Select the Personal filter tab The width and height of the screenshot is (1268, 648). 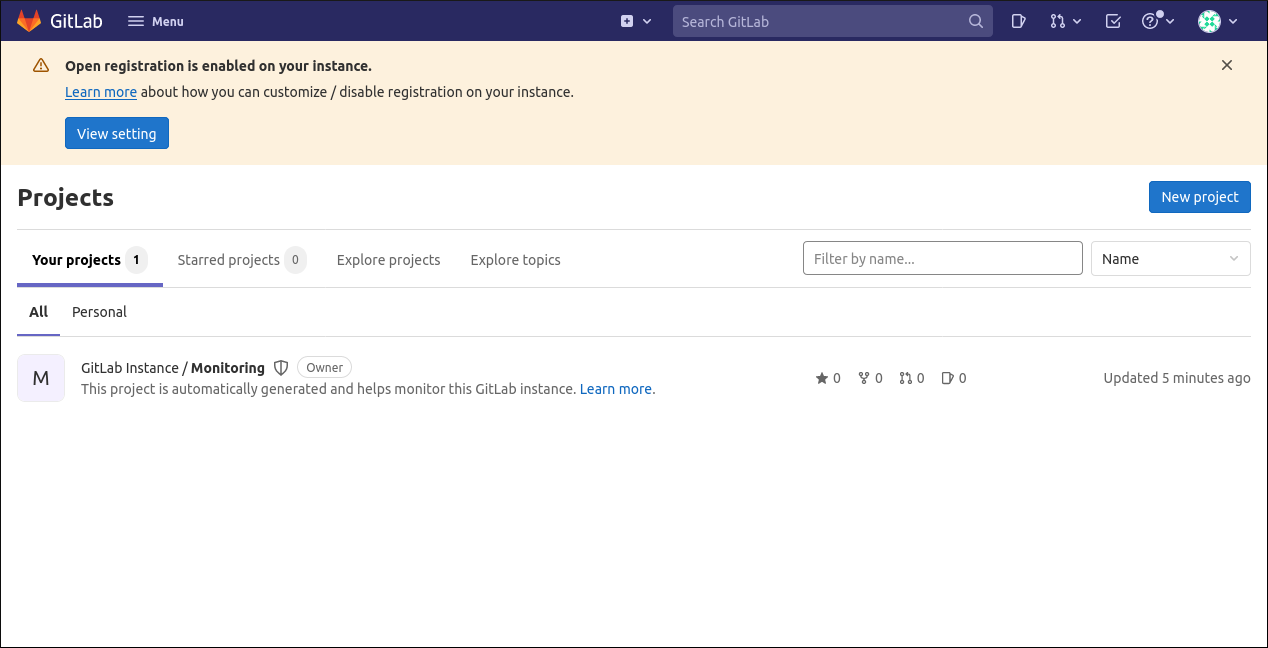click(99, 312)
